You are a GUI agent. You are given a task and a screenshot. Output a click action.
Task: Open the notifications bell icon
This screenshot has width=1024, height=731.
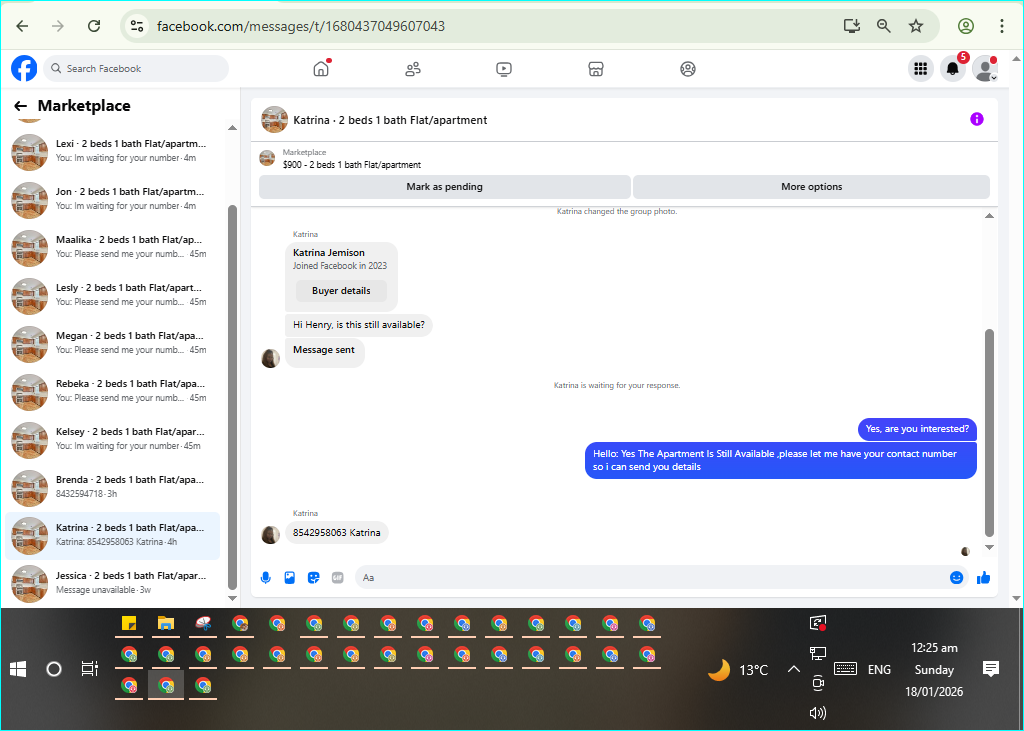click(x=953, y=69)
